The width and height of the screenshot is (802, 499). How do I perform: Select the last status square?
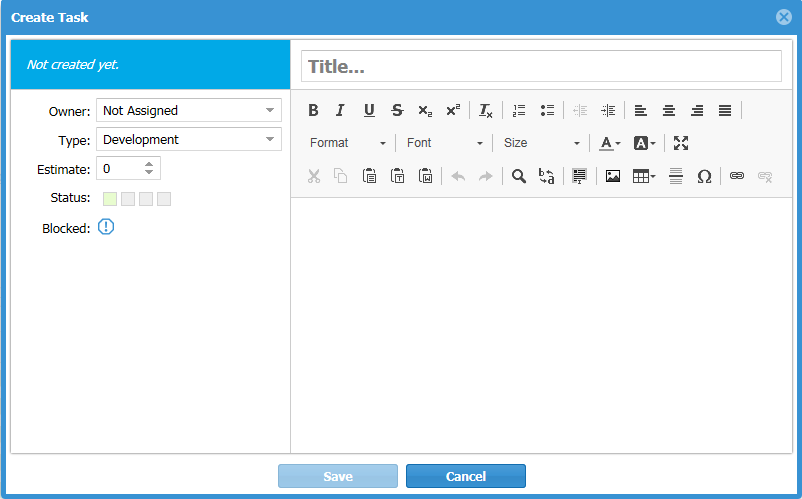click(x=164, y=199)
